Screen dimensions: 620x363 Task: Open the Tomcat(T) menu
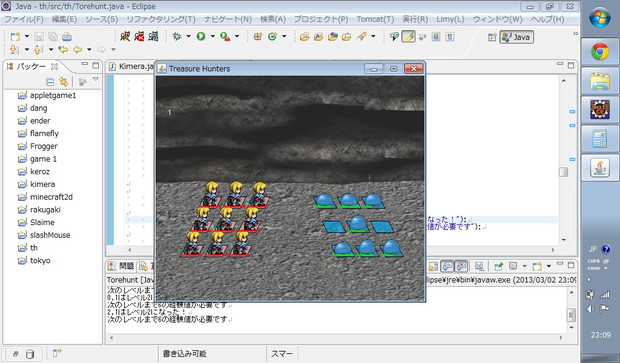[375, 19]
